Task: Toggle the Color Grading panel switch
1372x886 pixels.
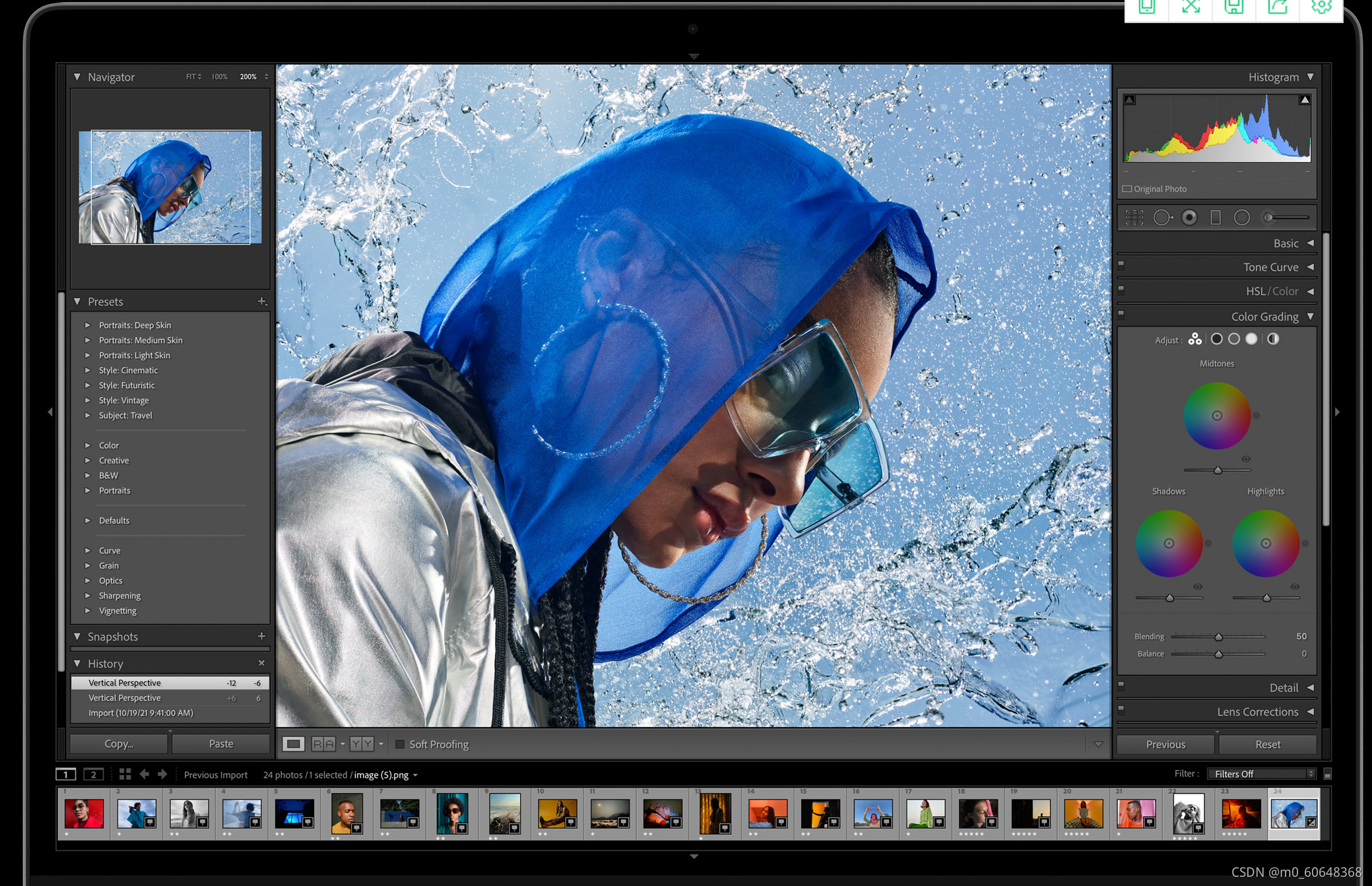Action: [x=1121, y=314]
